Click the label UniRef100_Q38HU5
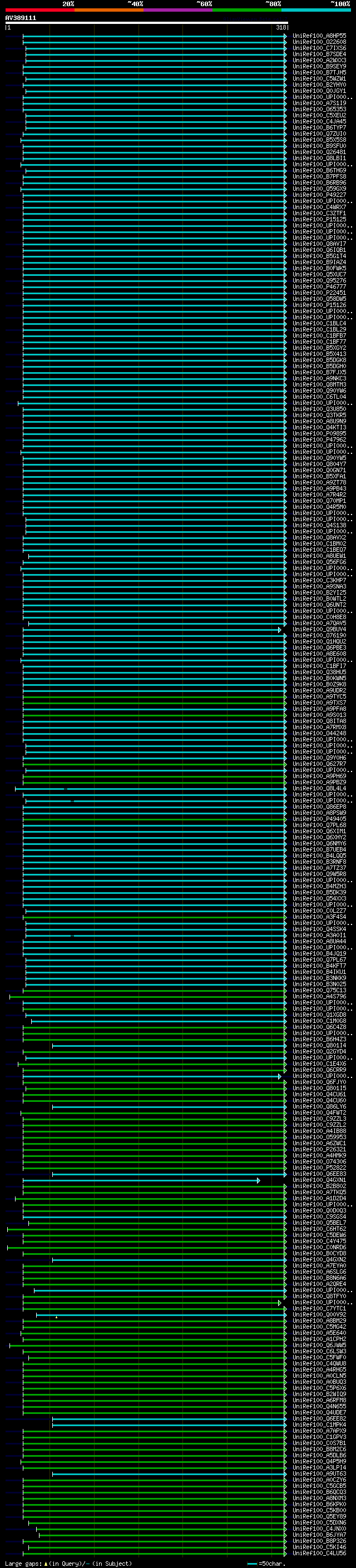The width and height of the screenshot is (356, 1568). pyautogui.click(x=319, y=672)
